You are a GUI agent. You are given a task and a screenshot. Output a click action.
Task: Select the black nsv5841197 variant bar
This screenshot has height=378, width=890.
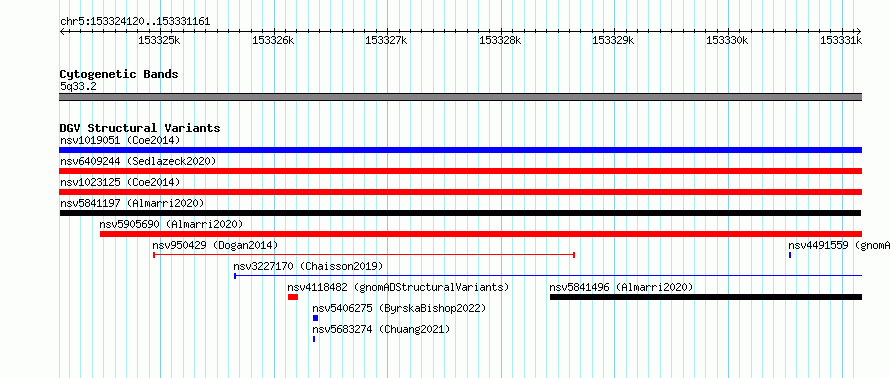click(x=460, y=213)
